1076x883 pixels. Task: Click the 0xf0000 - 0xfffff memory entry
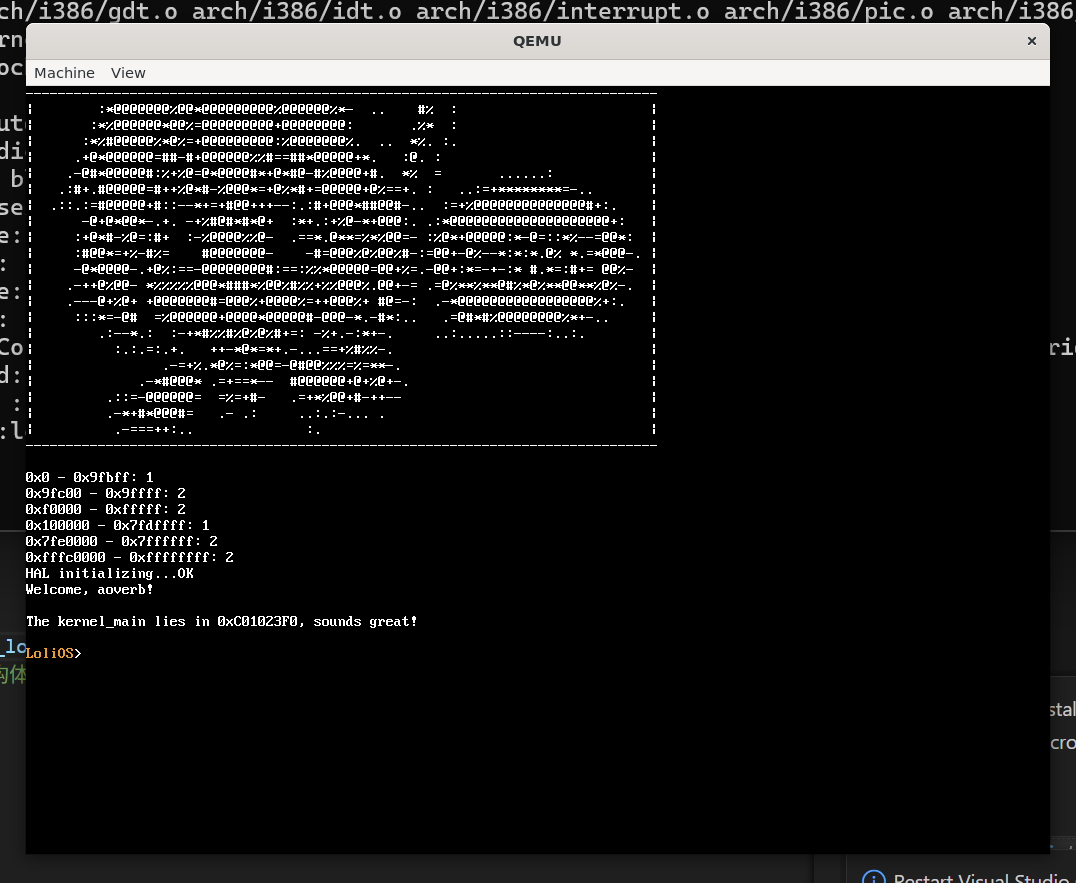point(105,509)
